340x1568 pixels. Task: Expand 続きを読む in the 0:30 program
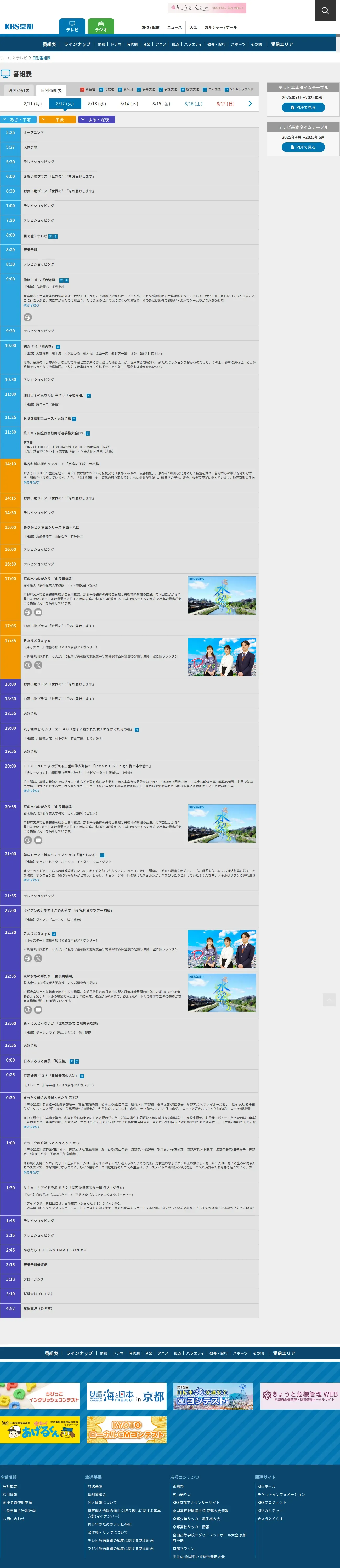tap(31, 1127)
